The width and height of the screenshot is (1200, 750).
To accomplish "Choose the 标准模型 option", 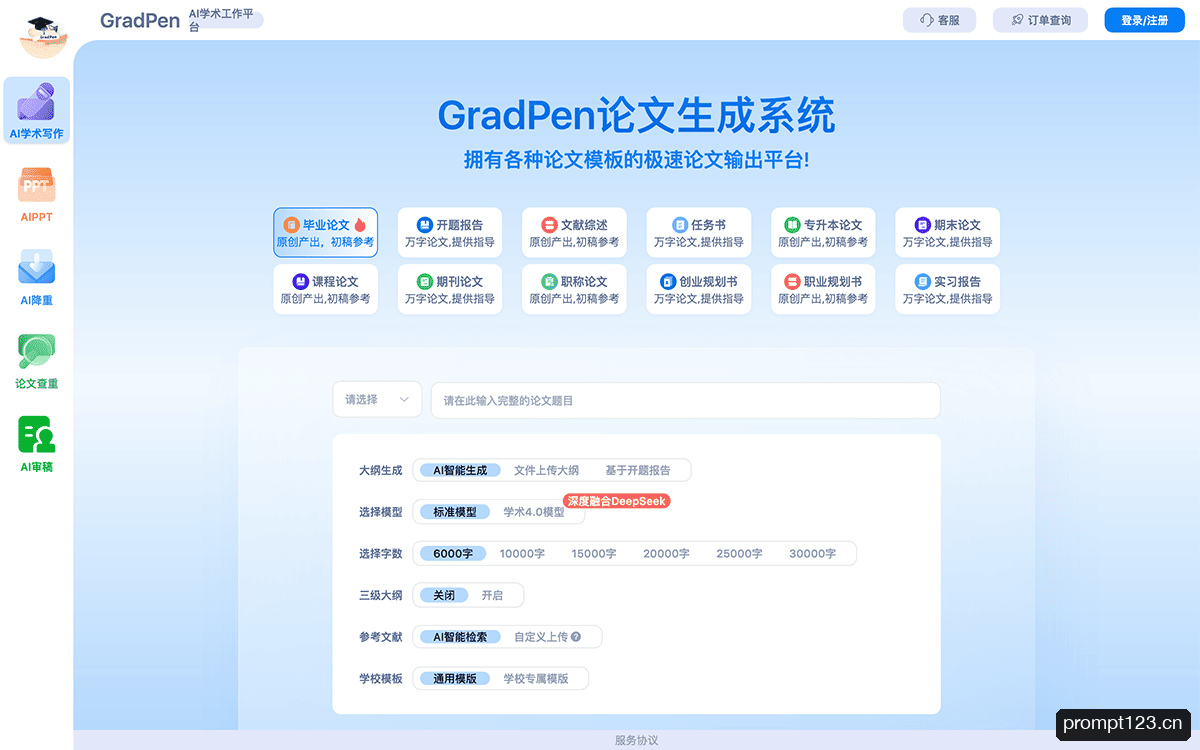I will (455, 512).
